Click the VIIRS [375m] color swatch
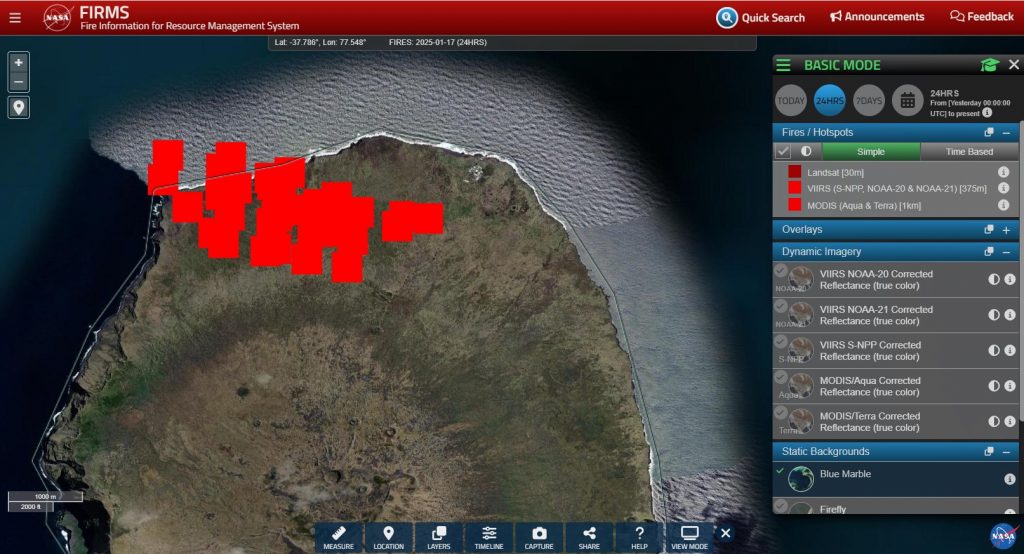The width and height of the screenshot is (1024, 554). click(x=794, y=187)
